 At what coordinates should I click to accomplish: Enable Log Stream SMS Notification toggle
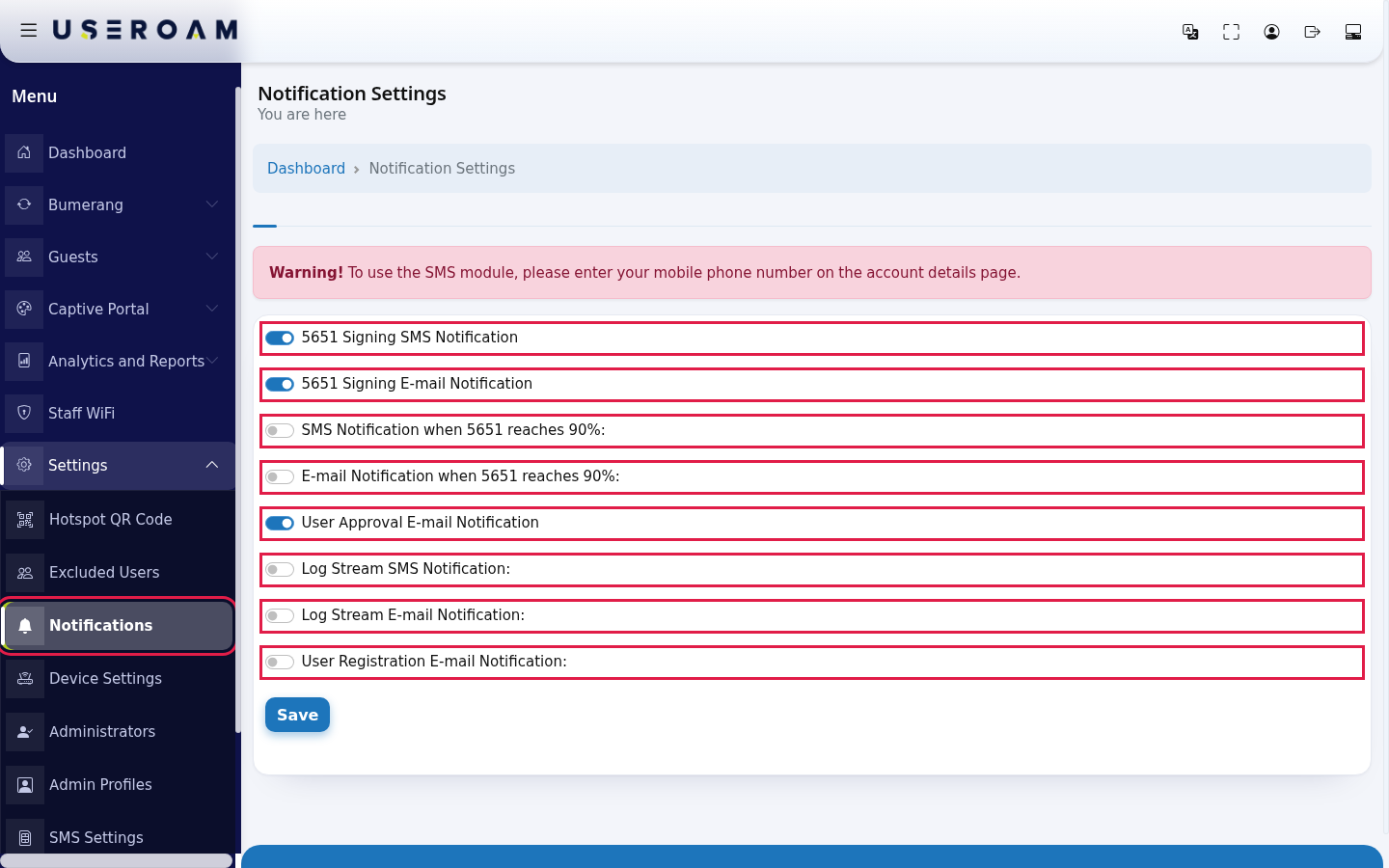pos(280,569)
